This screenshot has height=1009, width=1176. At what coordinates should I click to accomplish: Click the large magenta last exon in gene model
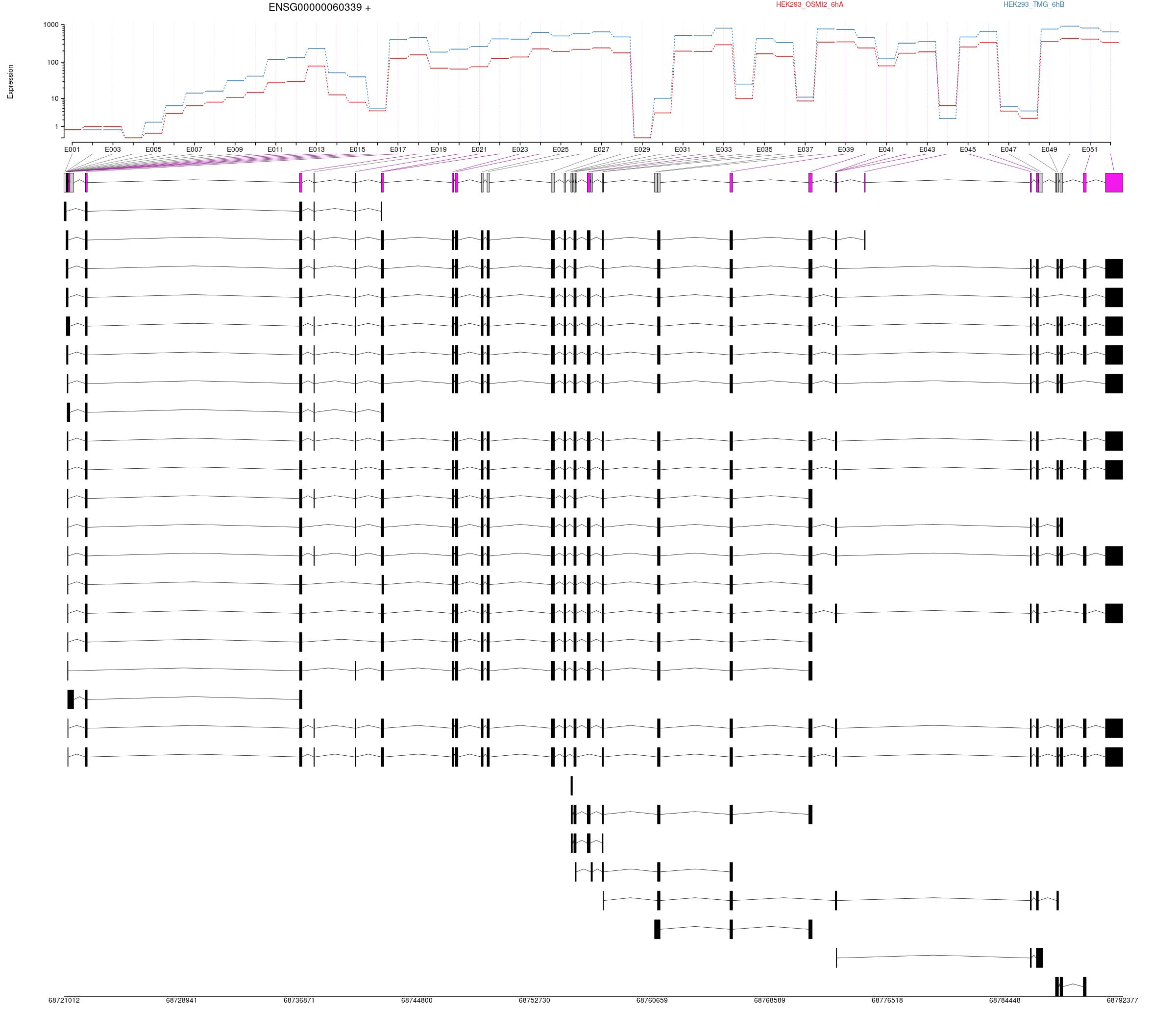click(x=1114, y=183)
